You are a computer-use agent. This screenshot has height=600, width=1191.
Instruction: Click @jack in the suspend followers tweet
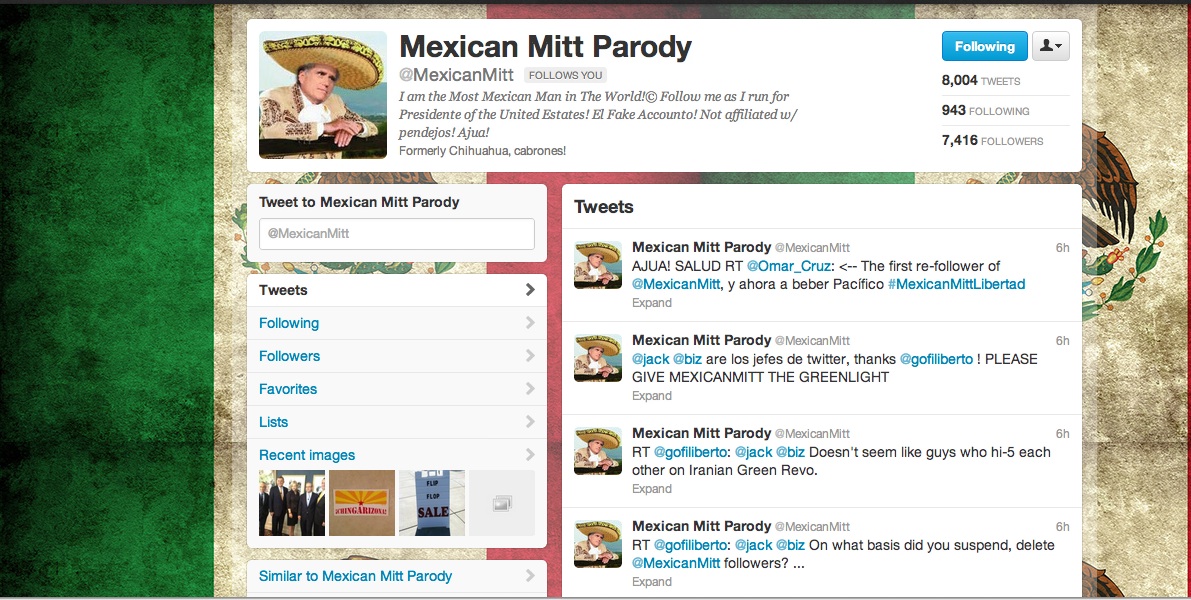(x=753, y=545)
